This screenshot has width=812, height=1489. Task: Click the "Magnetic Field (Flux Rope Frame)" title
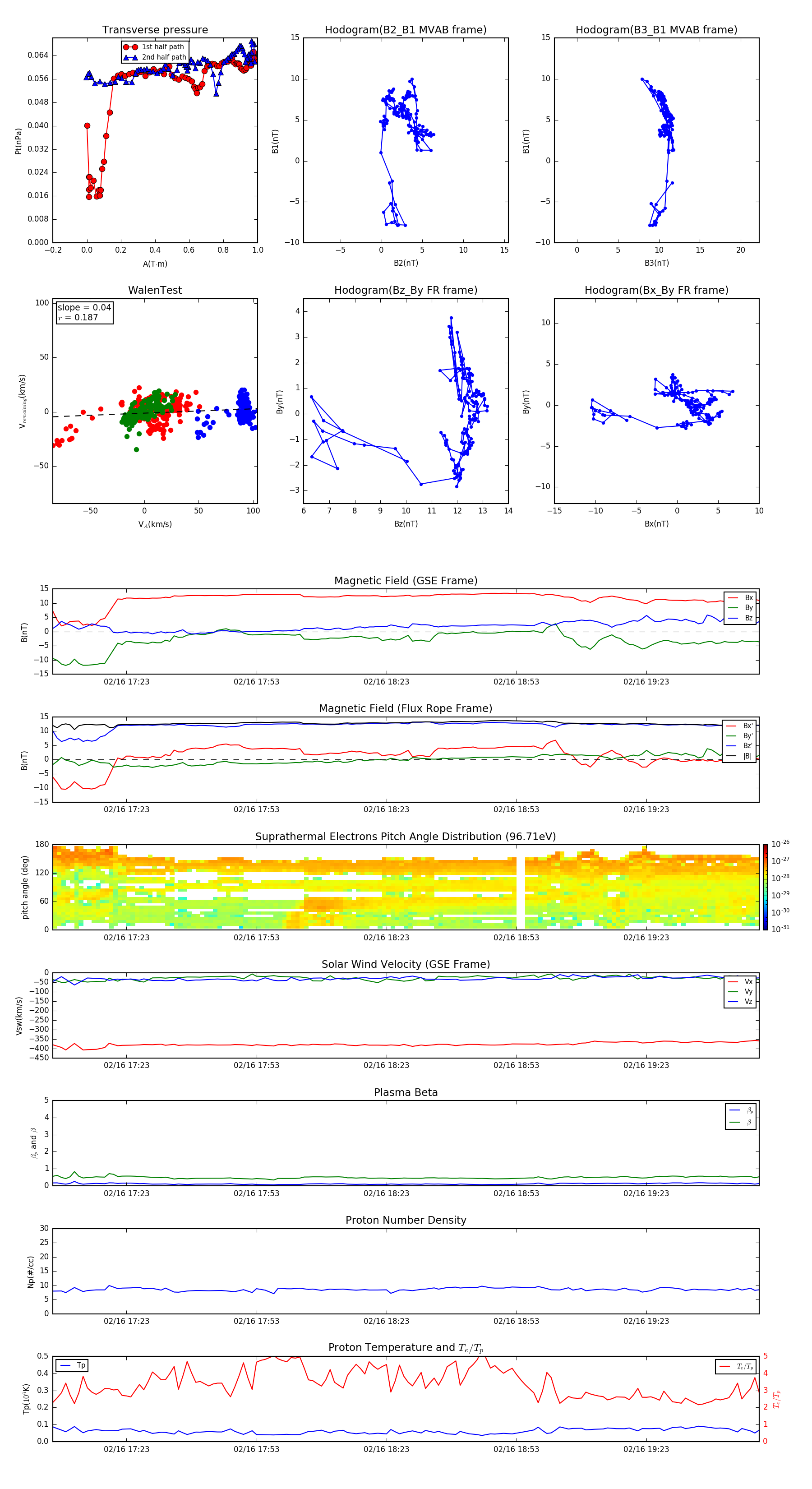pyautogui.click(x=406, y=708)
